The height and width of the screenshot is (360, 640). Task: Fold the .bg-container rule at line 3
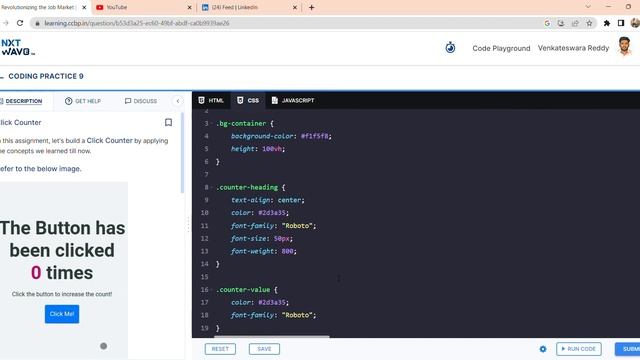(x=212, y=123)
